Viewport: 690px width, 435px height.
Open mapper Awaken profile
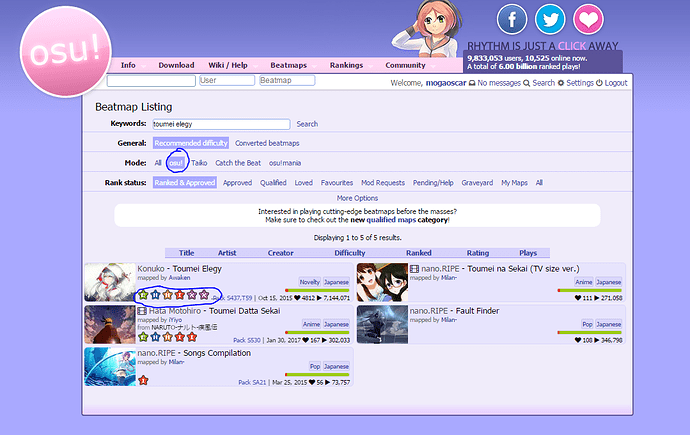pos(180,278)
